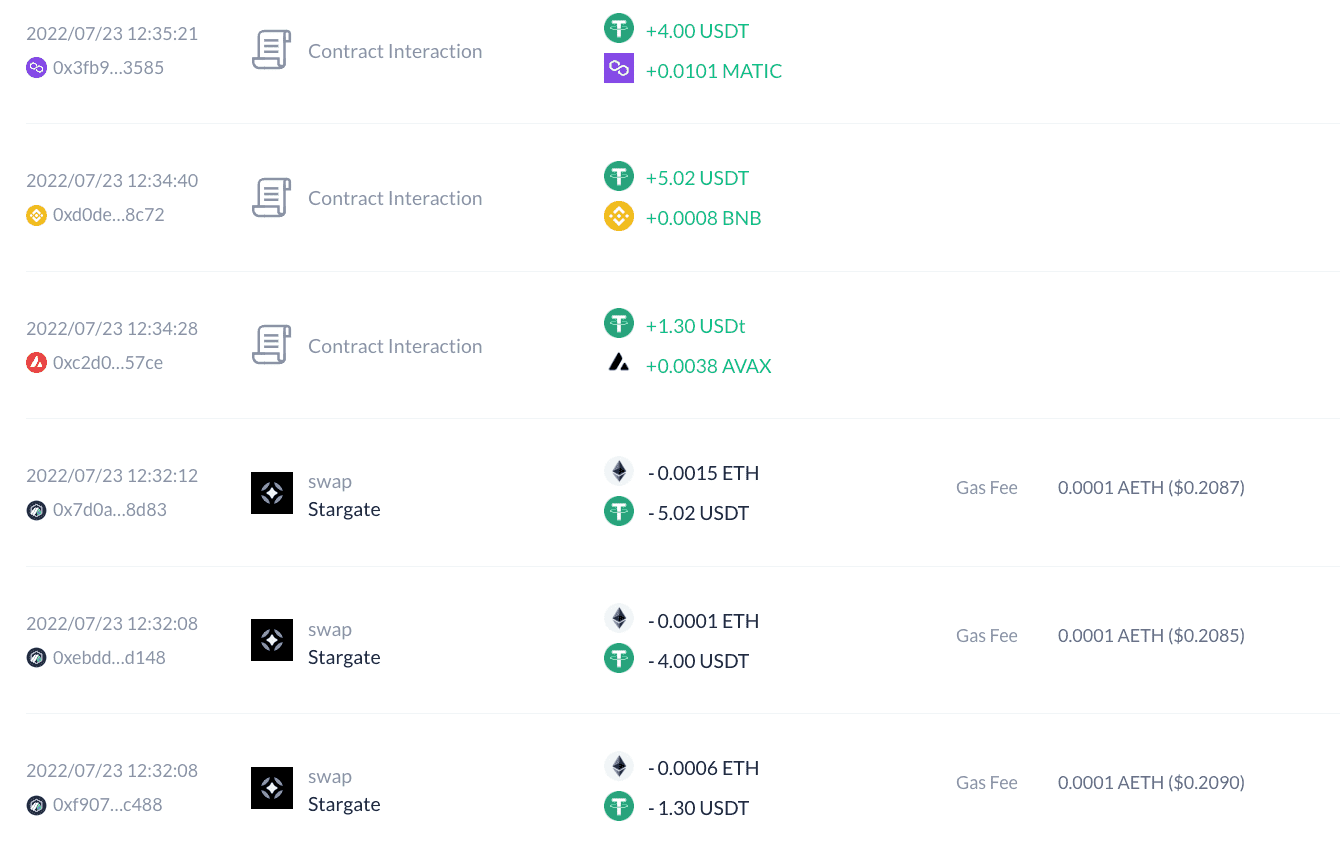Click the -1.30 USDT amount
Image resolution: width=1340 pixels, height=856 pixels.
tap(698, 808)
